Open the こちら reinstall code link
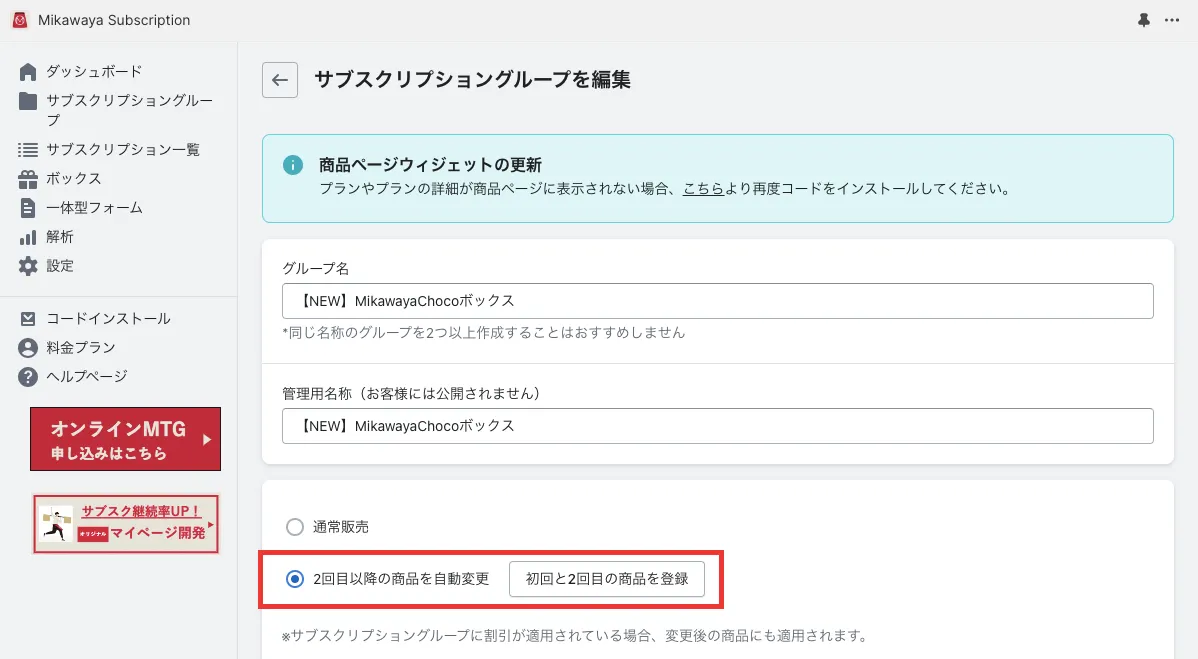This screenshot has height=659, width=1198. click(705, 188)
